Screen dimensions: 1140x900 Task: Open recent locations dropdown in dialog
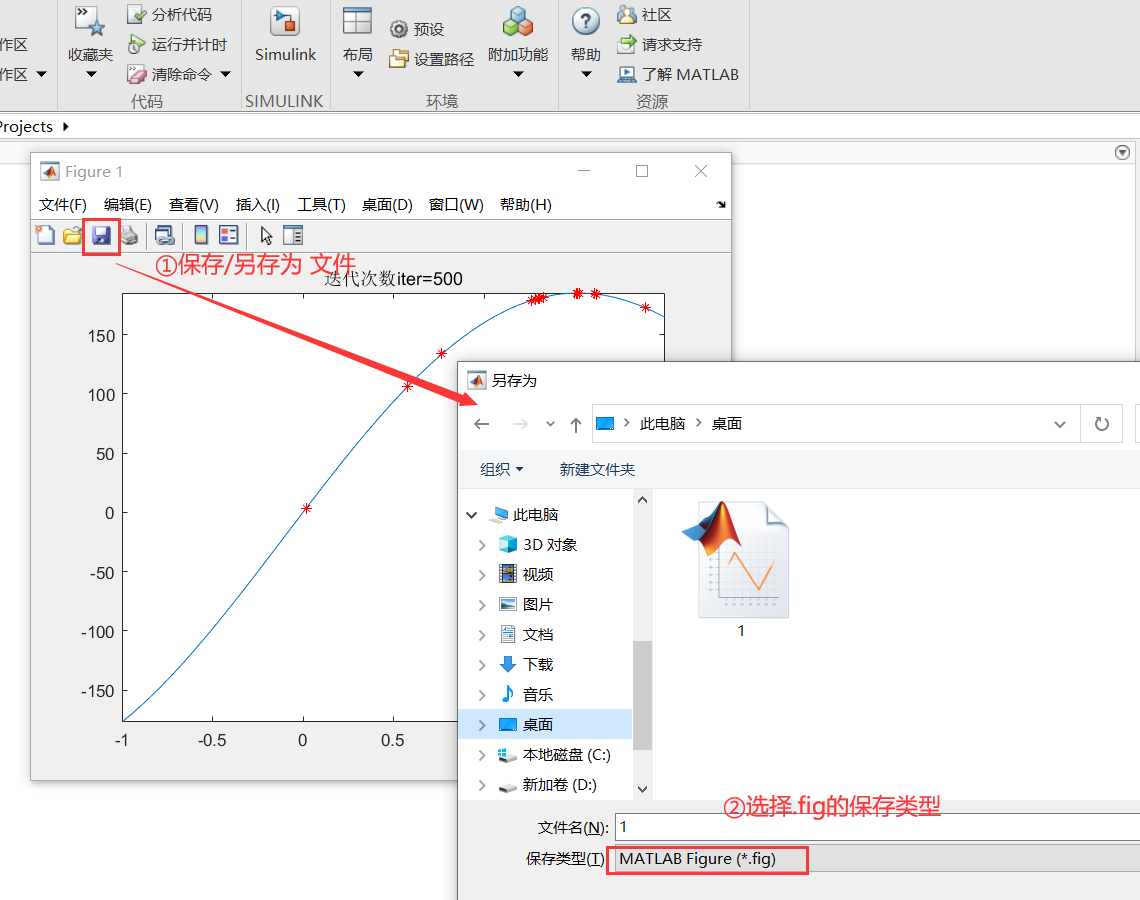550,424
